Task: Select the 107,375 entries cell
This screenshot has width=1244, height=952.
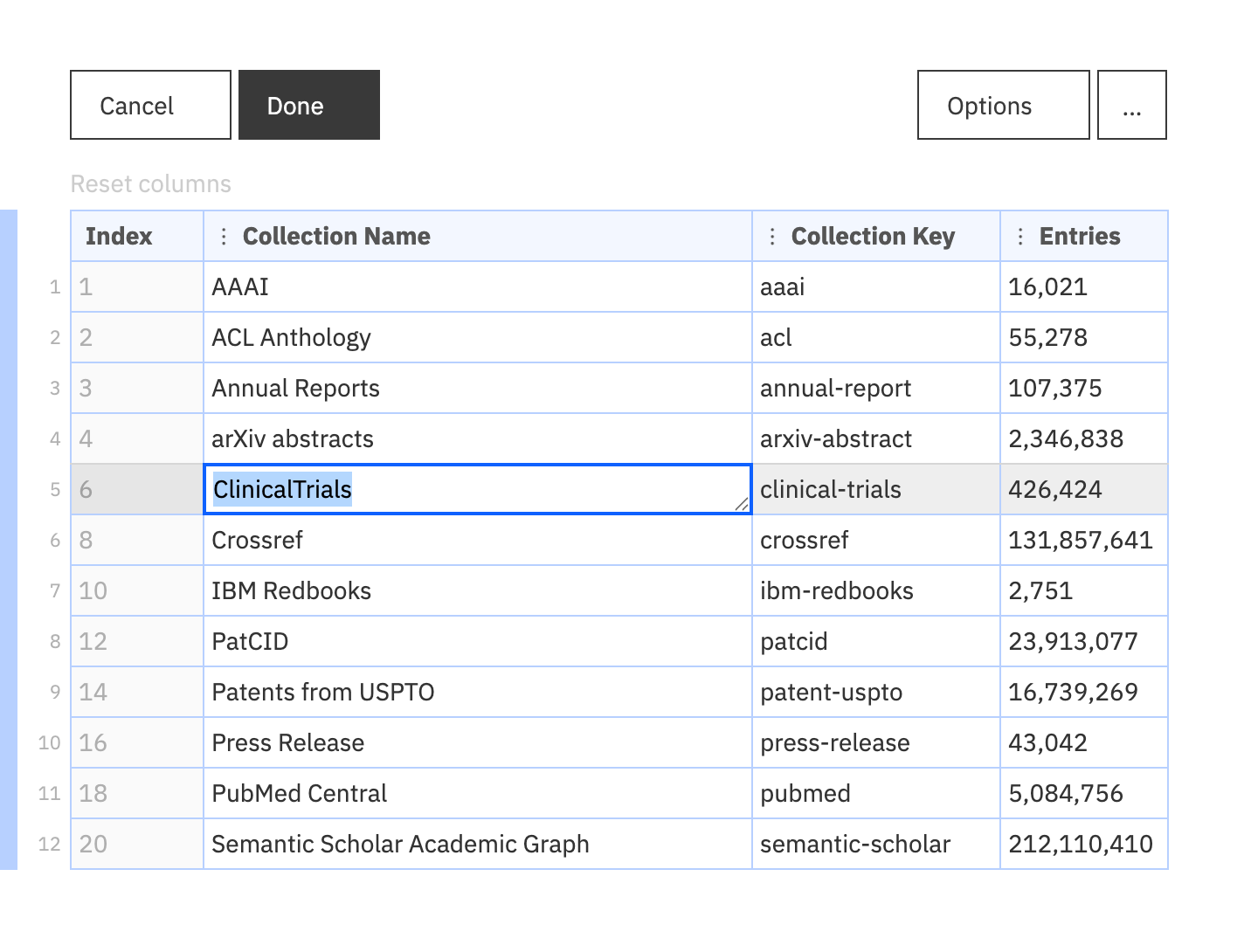Action: pyautogui.click(x=1084, y=388)
